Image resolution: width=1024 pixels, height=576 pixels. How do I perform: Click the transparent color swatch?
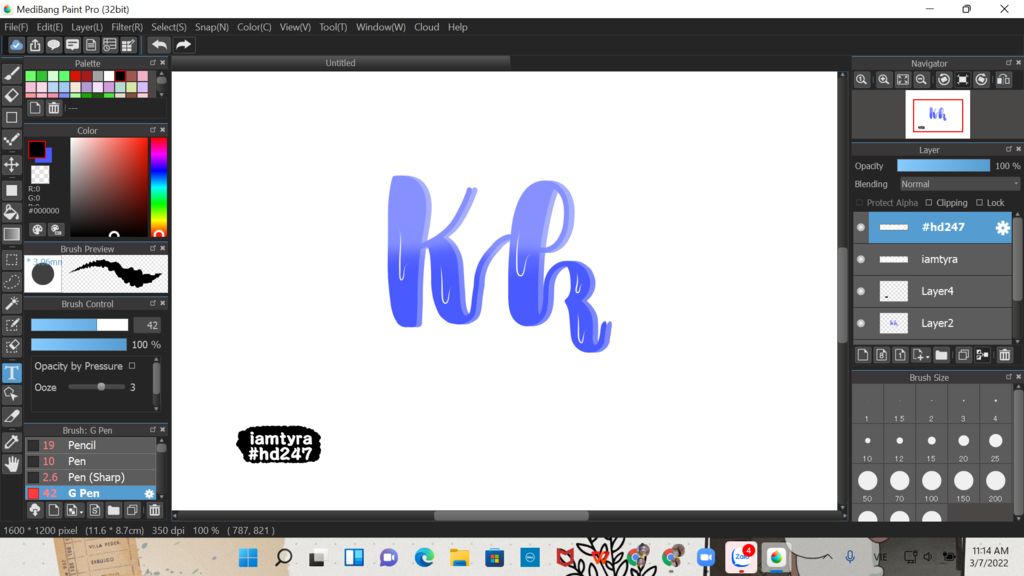[40, 174]
